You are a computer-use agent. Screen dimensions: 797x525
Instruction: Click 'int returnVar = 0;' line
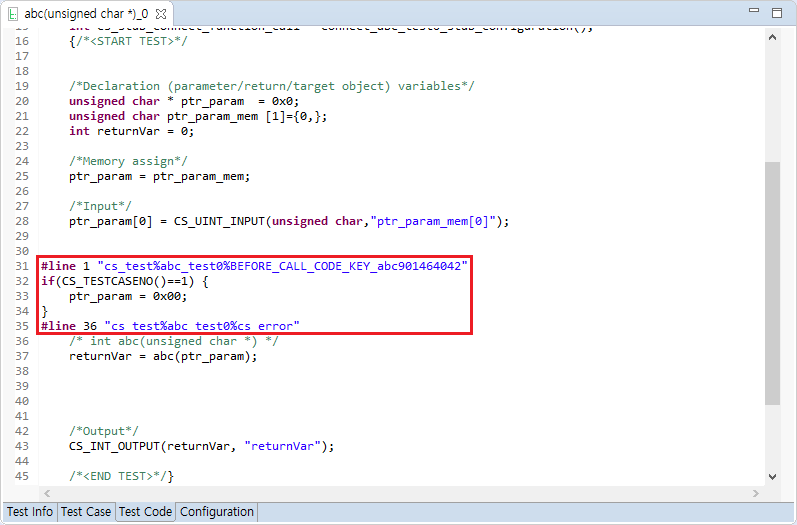point(132,131)
